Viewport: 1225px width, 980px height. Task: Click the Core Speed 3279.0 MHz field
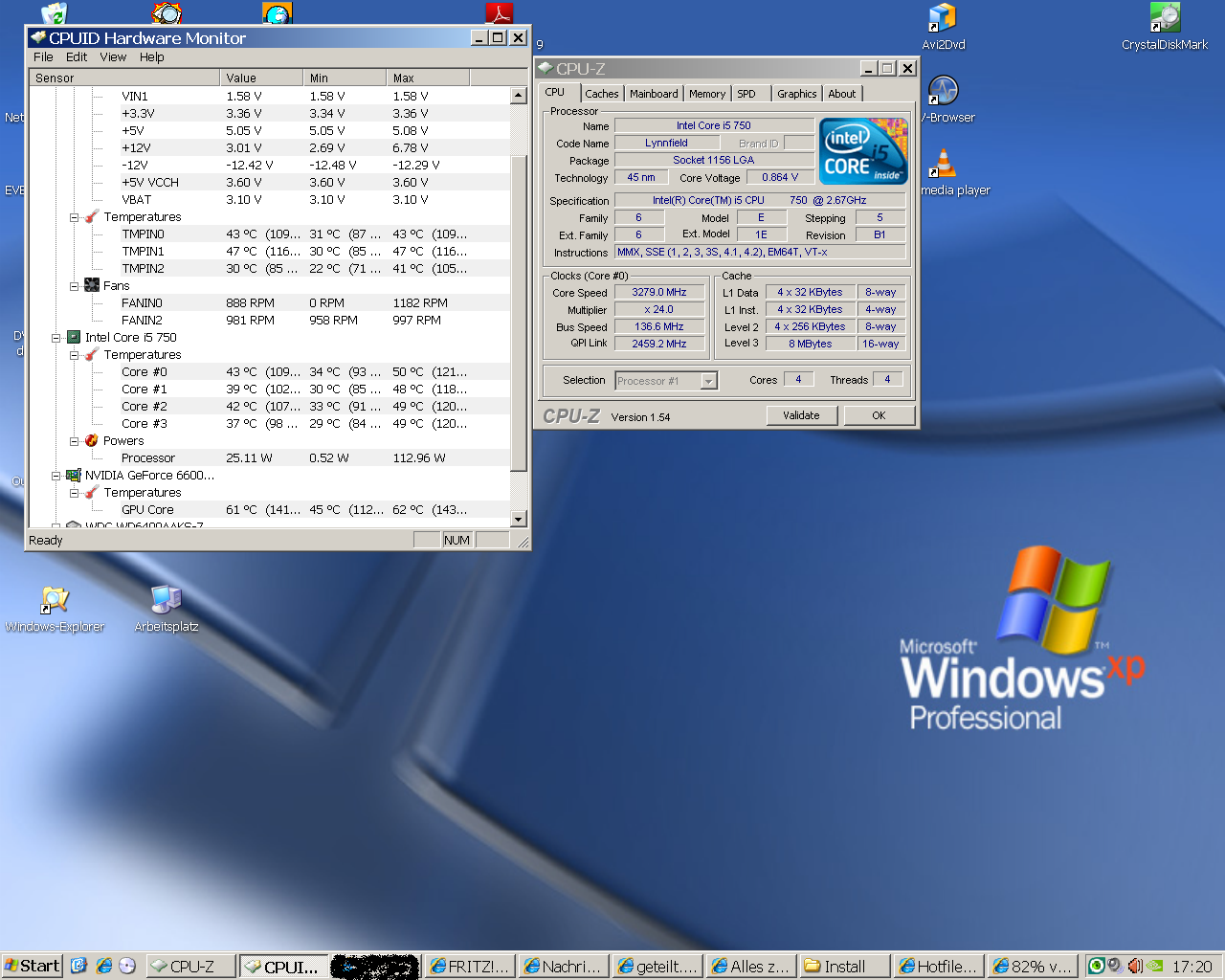659,293
